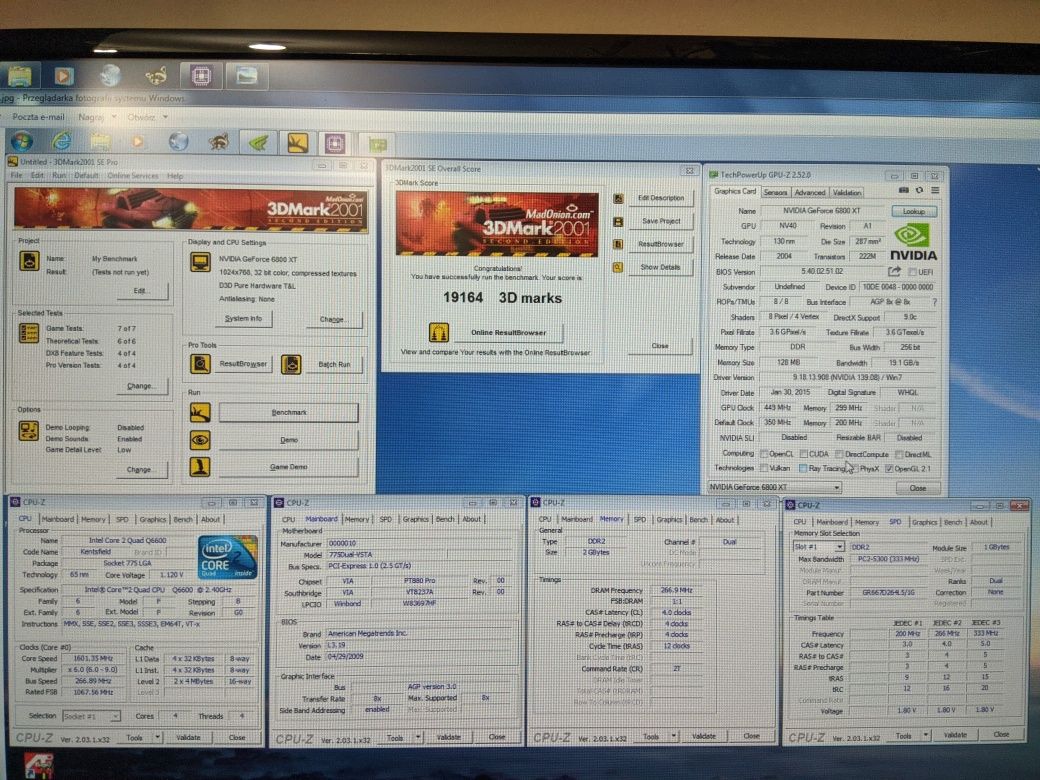Click the icon beside the Game Demo button

coord(200,467)
